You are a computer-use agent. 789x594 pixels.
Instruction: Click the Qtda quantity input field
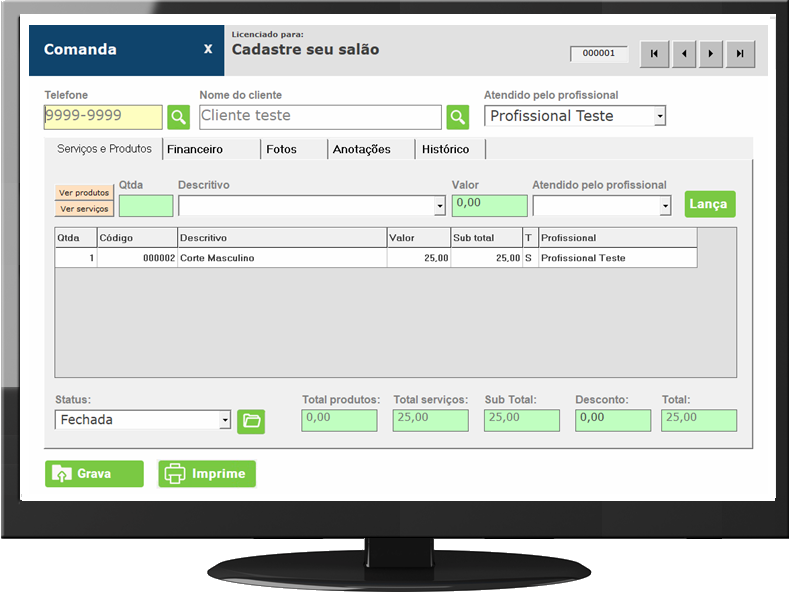point(146,206)
